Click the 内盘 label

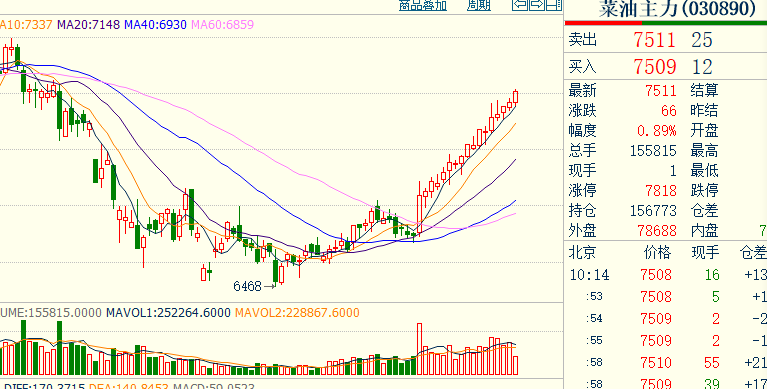click(x=704, y=230)
